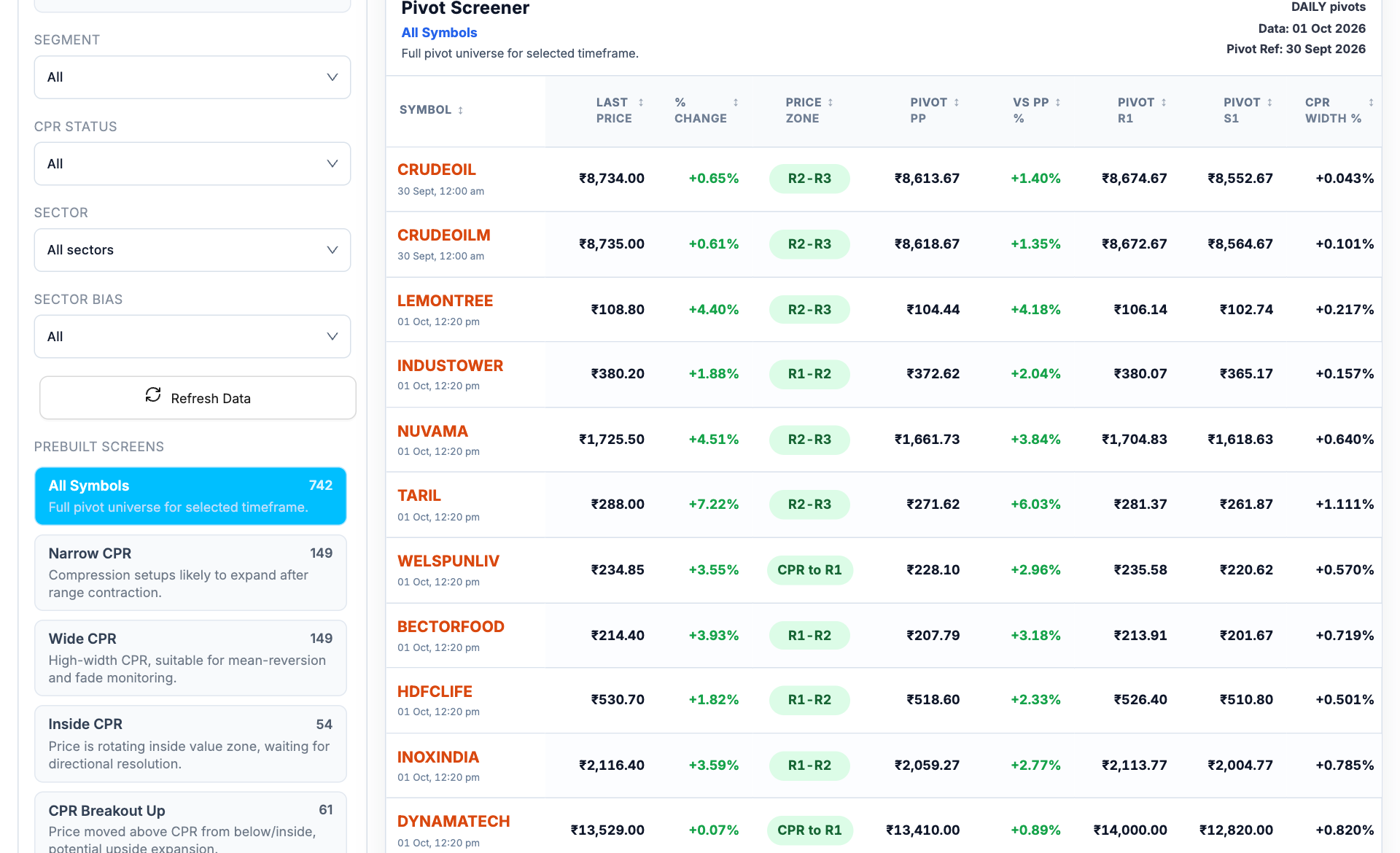Viewport: 1400px width, 853px height.
Task: Expand the Sector dropdown showing All sectors
Action: click(192, 250)
